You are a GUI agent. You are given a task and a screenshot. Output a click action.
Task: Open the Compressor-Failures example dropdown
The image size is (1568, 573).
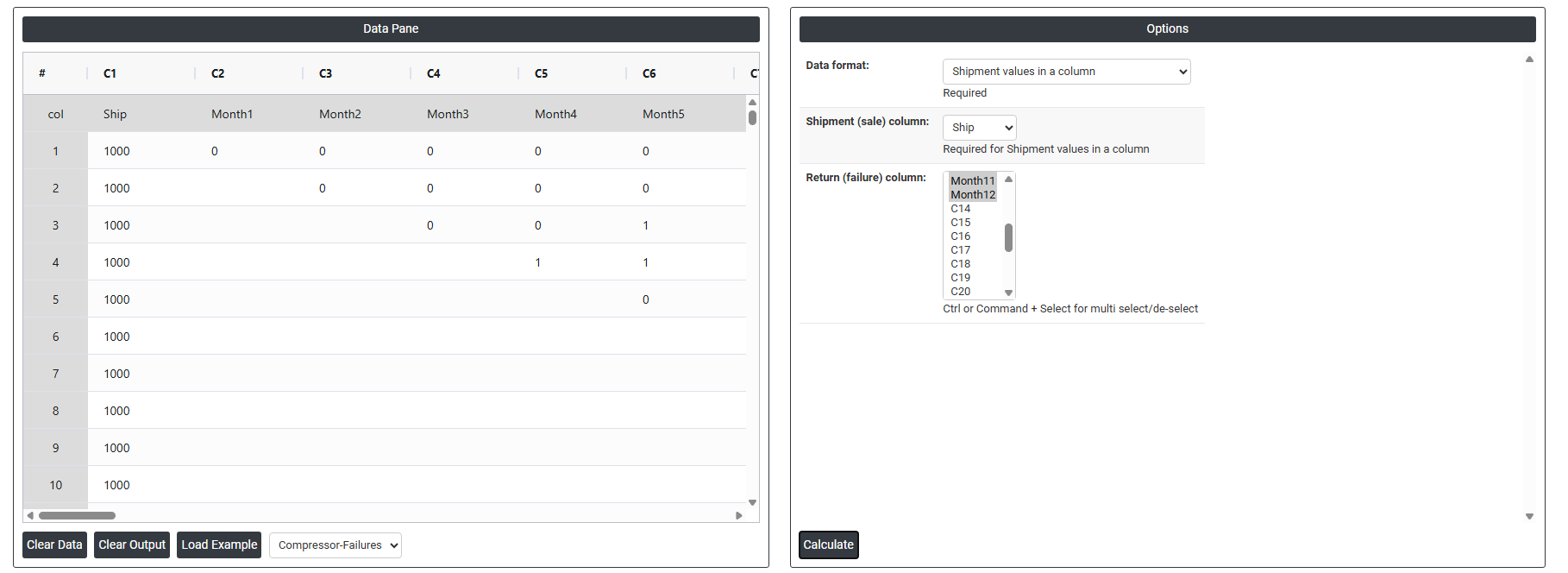point(335,545)
